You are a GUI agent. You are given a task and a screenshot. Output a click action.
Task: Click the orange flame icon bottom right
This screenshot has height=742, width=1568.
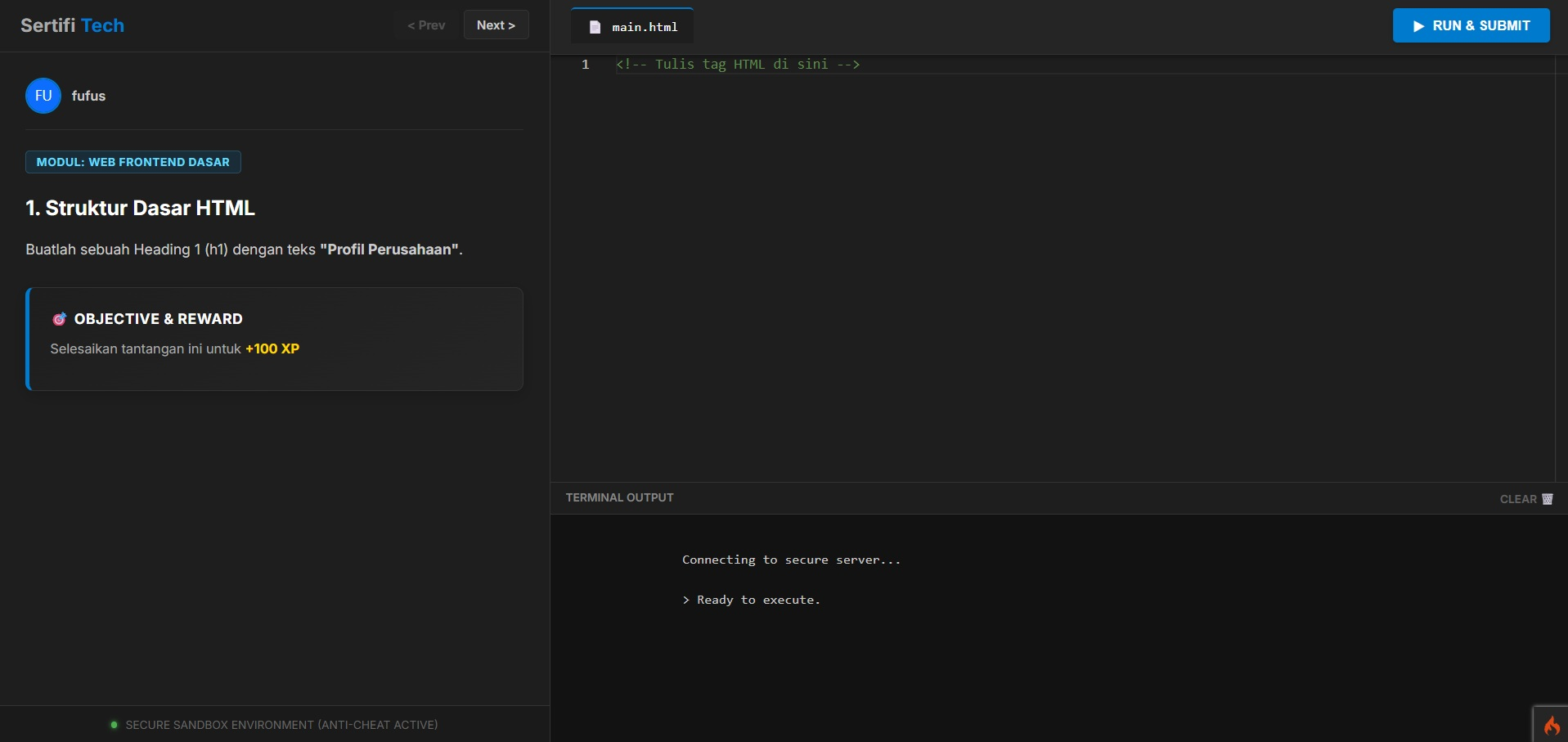click(x=1552, y=723)
